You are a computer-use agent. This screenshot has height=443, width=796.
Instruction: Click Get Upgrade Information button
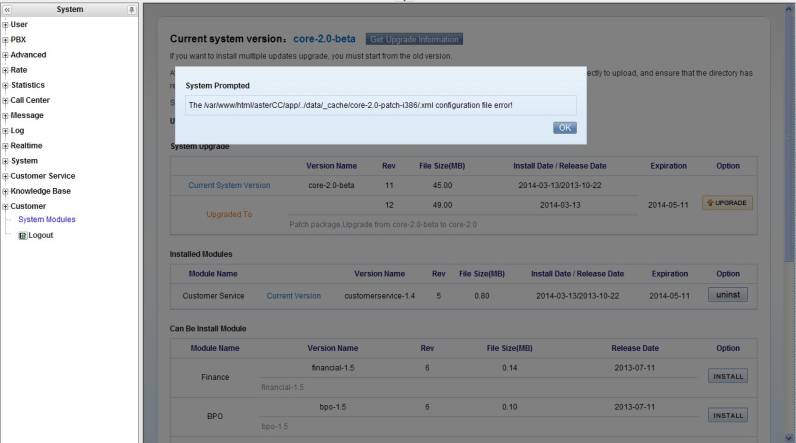tap(414, 39)
